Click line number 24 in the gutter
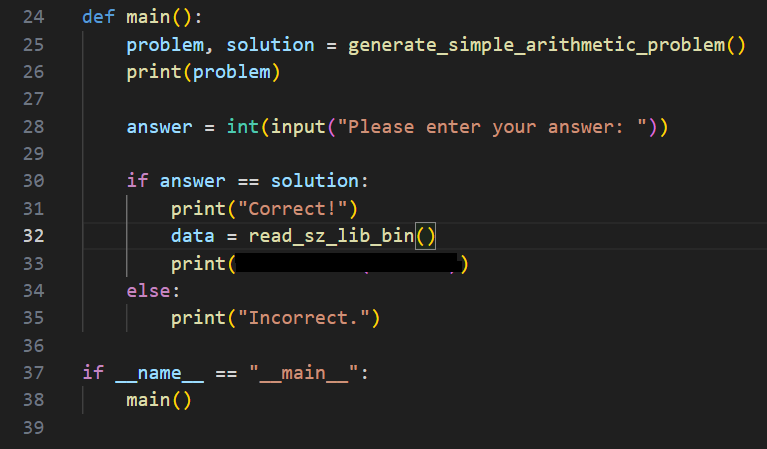Viewport: 767px width, 449px height. pyautogui.click(x=34, y=17)
